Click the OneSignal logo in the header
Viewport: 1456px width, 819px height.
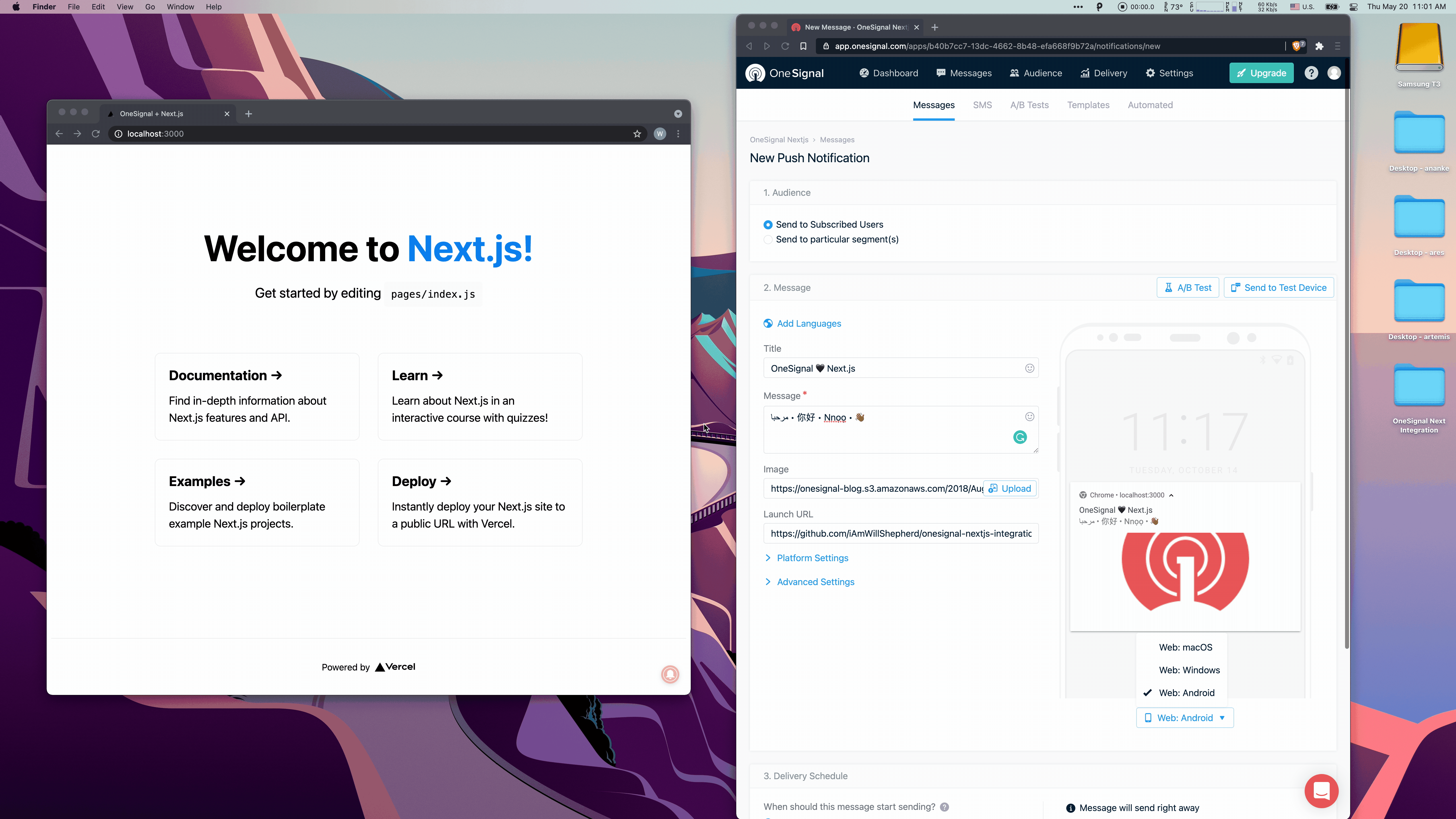784,73
